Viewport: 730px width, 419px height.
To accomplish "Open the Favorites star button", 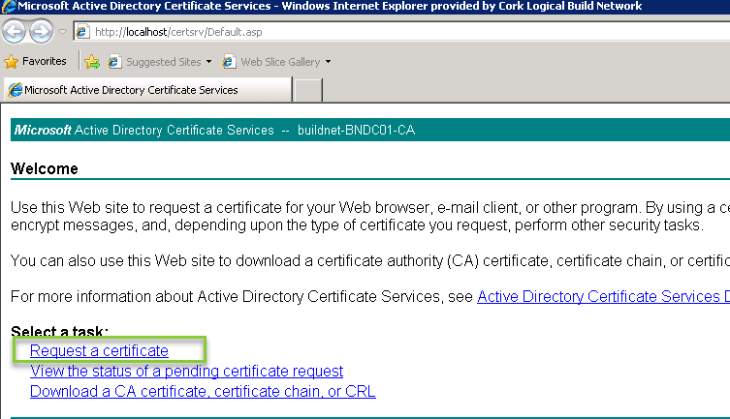I will pyautogui.click(x=36, y=61).
